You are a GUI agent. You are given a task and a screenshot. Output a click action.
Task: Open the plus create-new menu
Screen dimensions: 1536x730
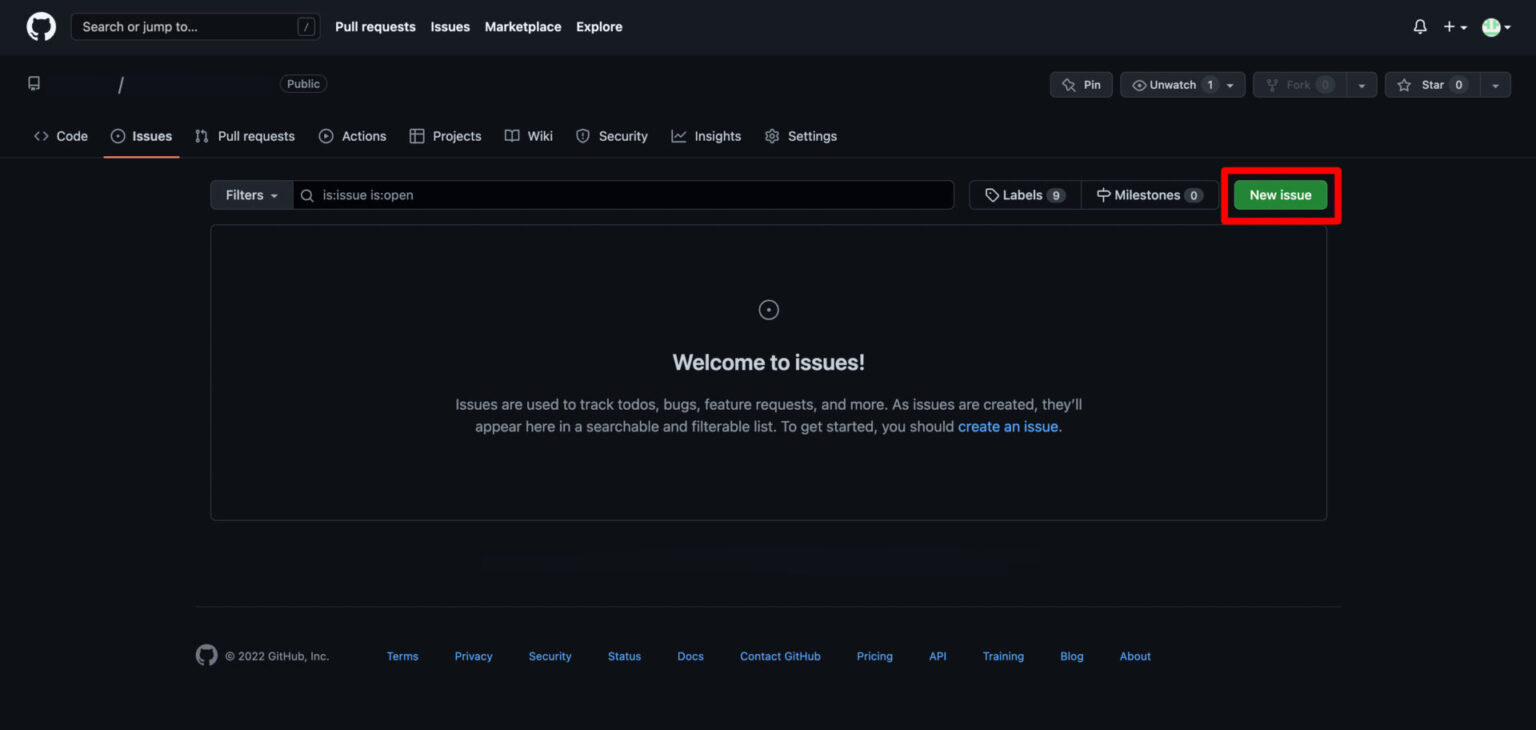click(1454, 27)
